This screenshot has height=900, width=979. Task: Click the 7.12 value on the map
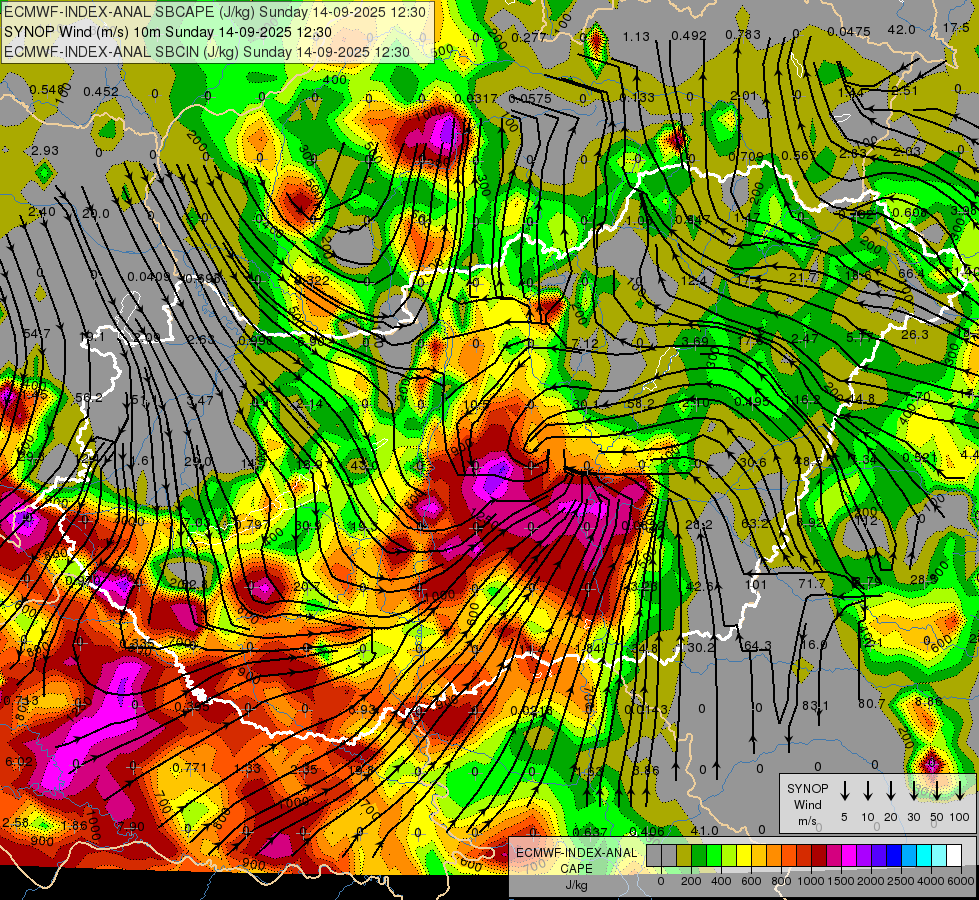[x=585, y=344]
